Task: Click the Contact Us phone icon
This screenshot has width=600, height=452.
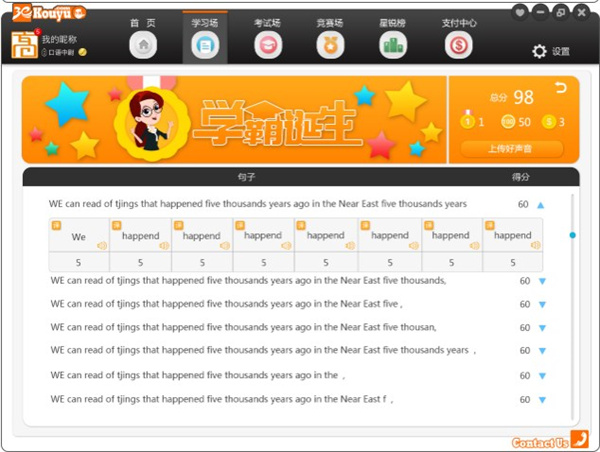Action: [x=580, y=439]
